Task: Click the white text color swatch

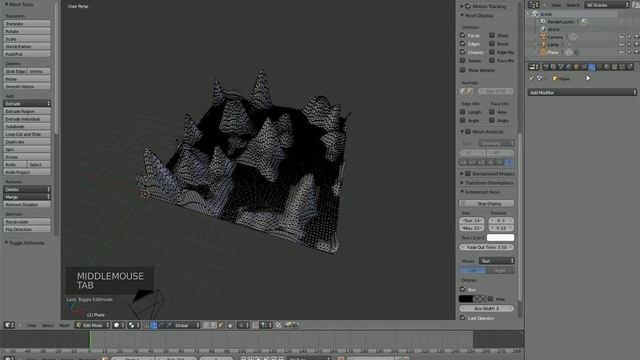Action: [500, 238]
